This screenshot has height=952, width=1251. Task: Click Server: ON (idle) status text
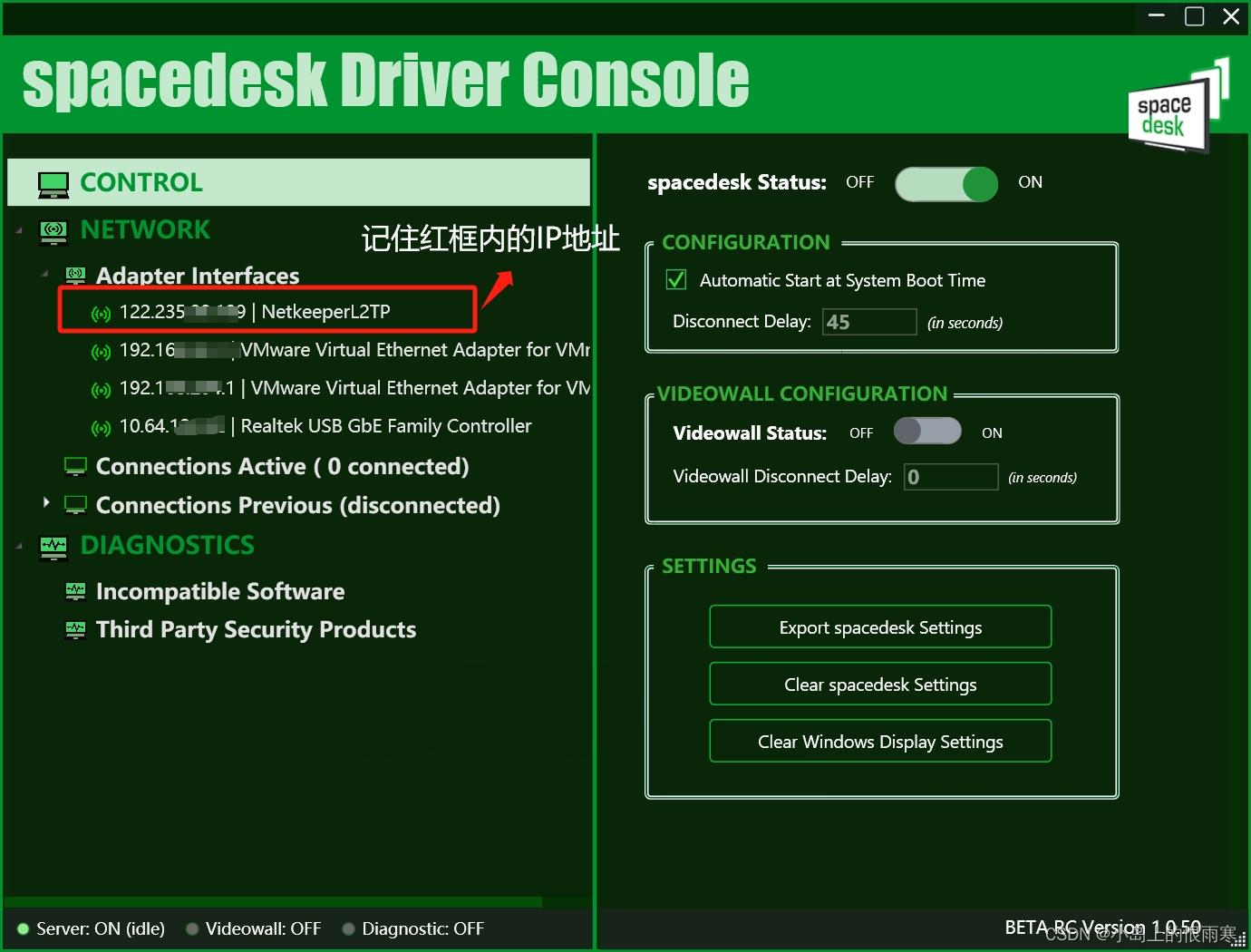(x=101, y=928)
